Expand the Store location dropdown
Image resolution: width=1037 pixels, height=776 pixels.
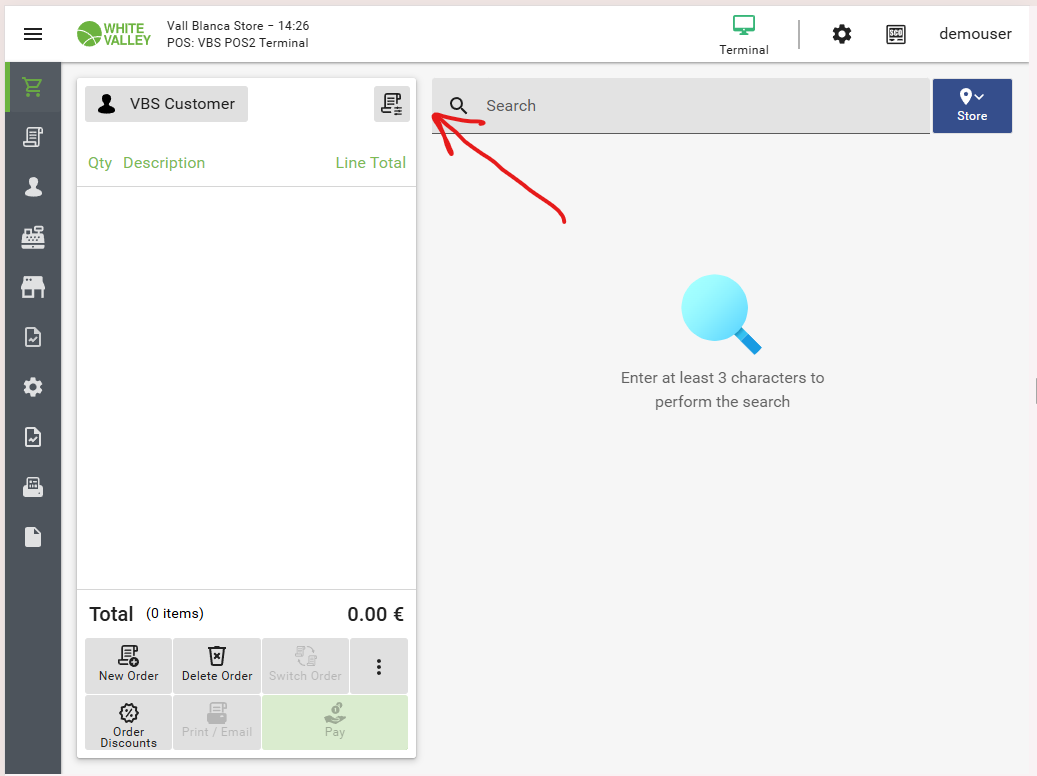(x=972, y=106)
